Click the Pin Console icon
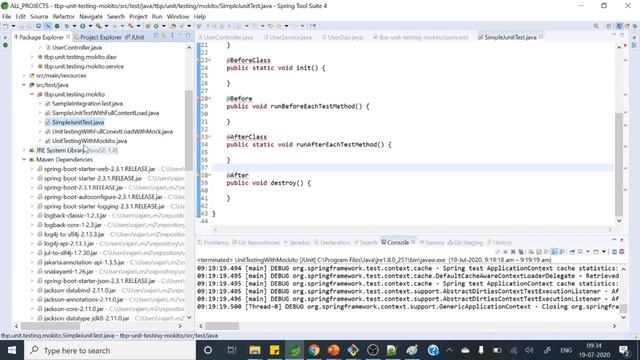The width and height of the screenshot is (640, 360). pyautogui.click(x=572, y=252)
